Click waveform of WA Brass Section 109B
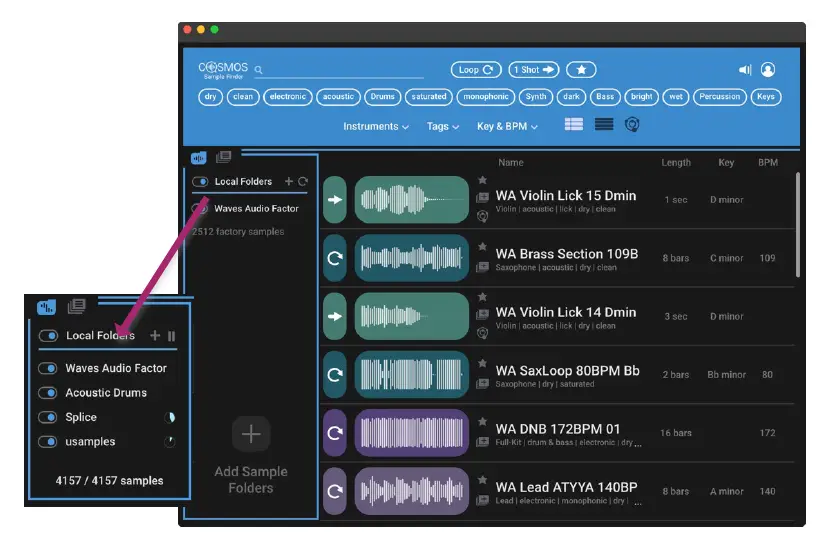This screenshot has width=821, height=540. point(412,258)
